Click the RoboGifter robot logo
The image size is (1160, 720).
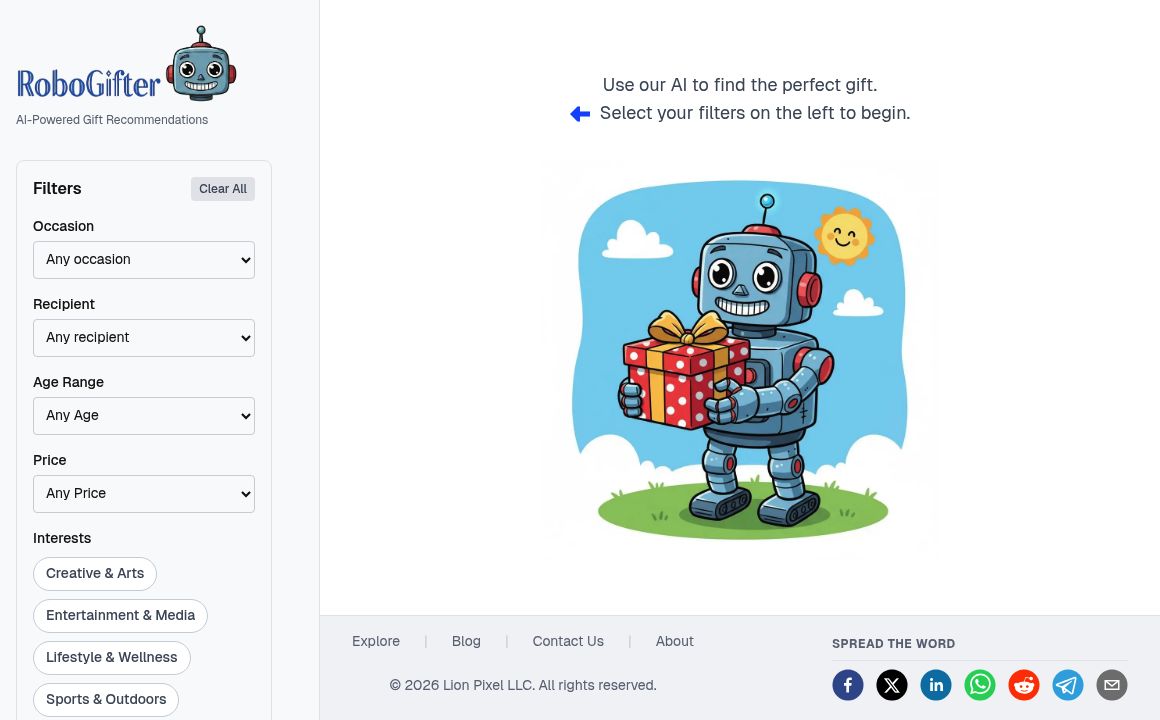pyautogui.click(x=200, y=64)
